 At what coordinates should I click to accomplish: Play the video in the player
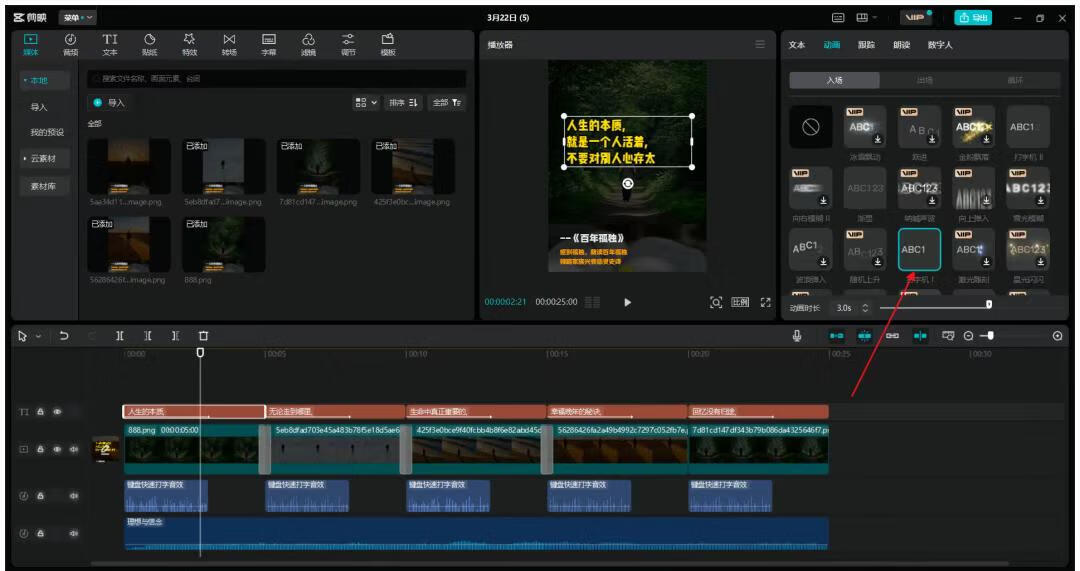pyautogui.click(x=627, y=302)
